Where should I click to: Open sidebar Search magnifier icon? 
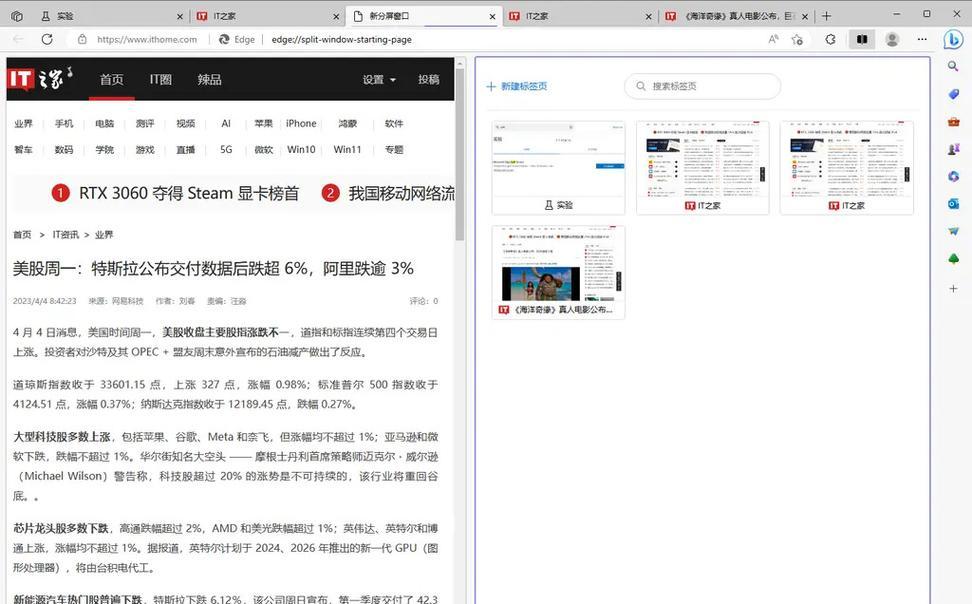coord(953,66)
